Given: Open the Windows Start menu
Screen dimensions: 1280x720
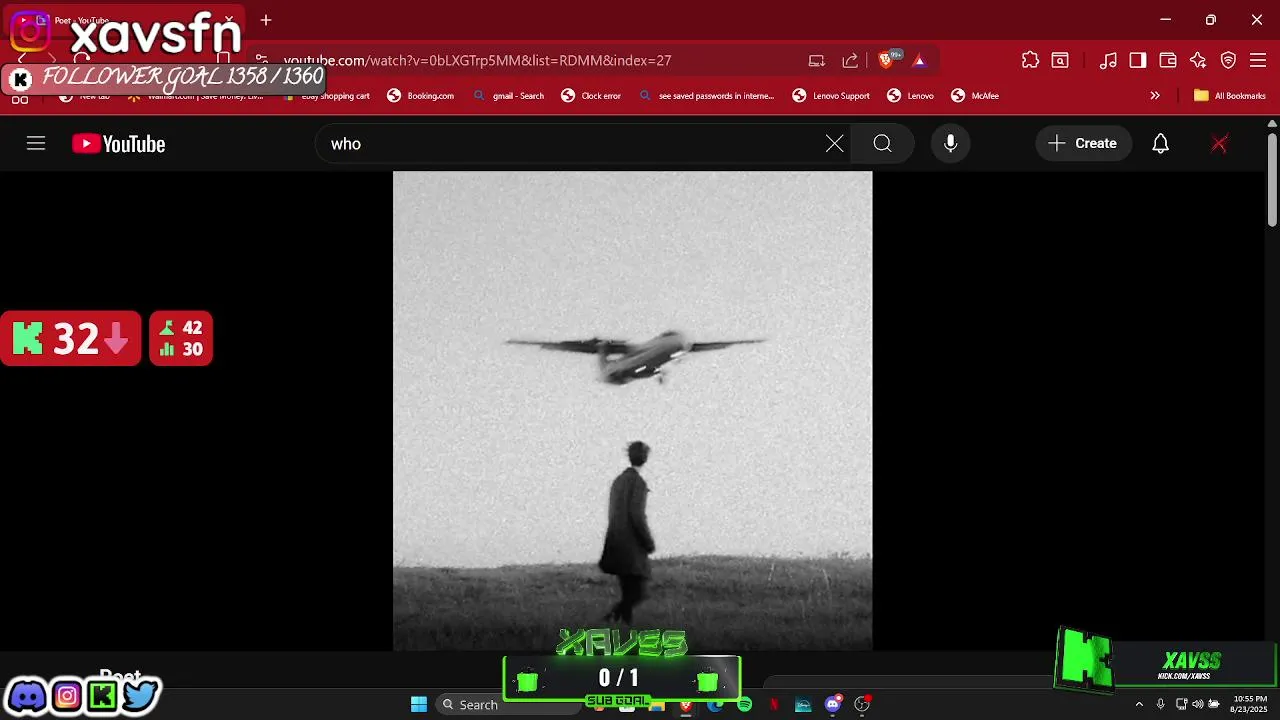Looking at the screenshot, I should click(419, 704).
